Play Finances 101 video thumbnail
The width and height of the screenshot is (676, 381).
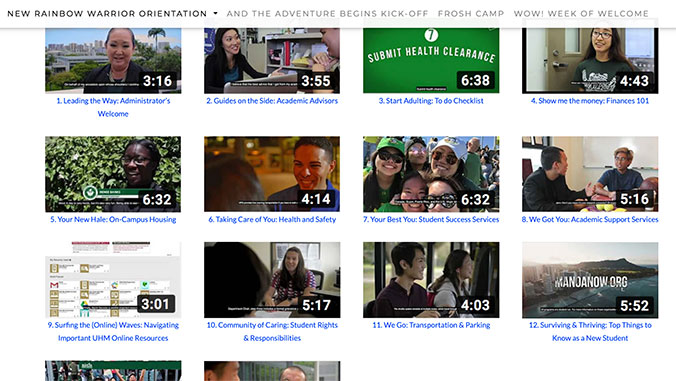click(x=590, y=60)
